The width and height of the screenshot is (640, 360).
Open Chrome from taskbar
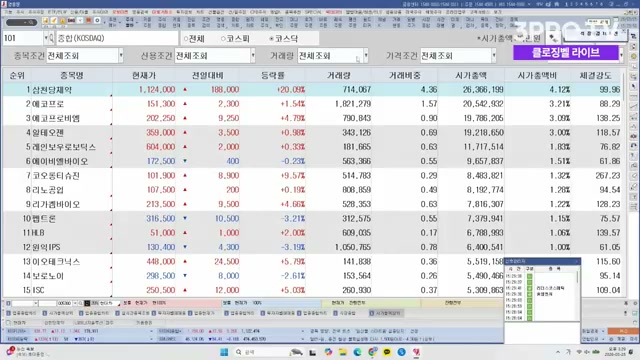[372, 352]
